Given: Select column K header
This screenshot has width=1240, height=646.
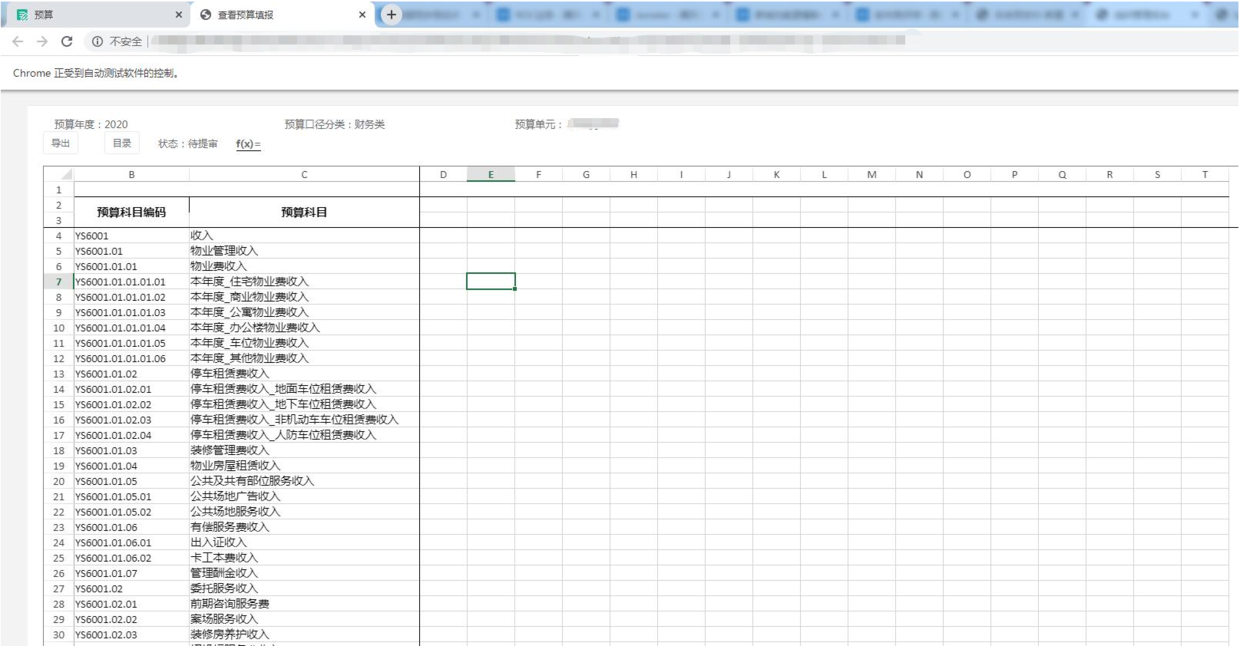Looking at the screenshot, I should (x=777, y=174).
